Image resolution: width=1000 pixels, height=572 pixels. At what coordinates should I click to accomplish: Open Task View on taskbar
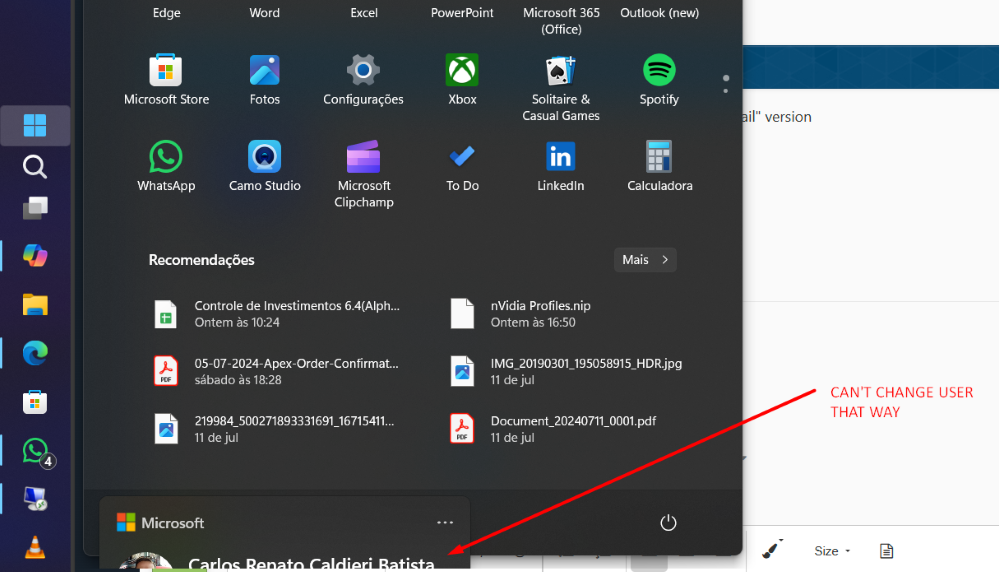(35, 208)
